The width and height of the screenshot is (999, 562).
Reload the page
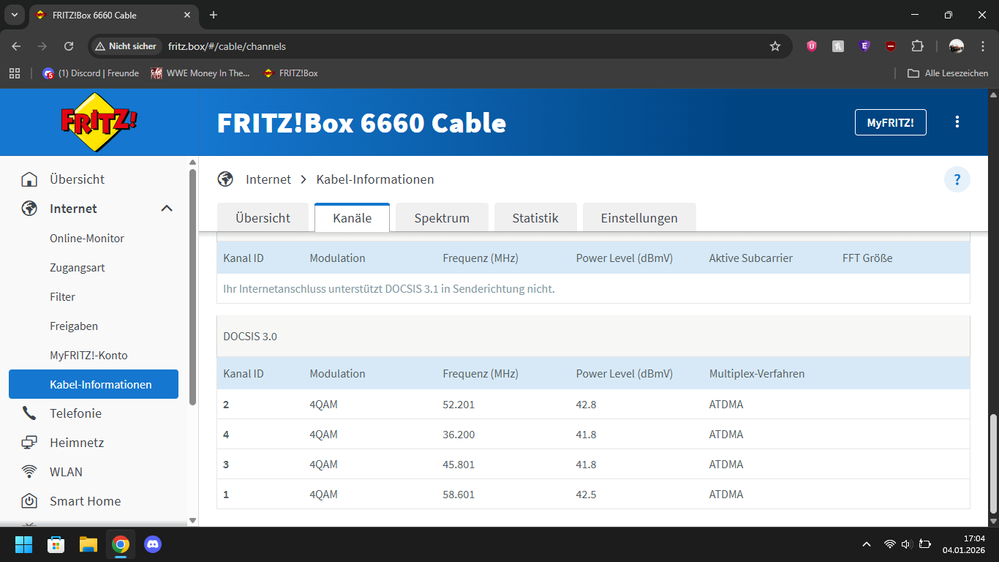coord(69,46)
